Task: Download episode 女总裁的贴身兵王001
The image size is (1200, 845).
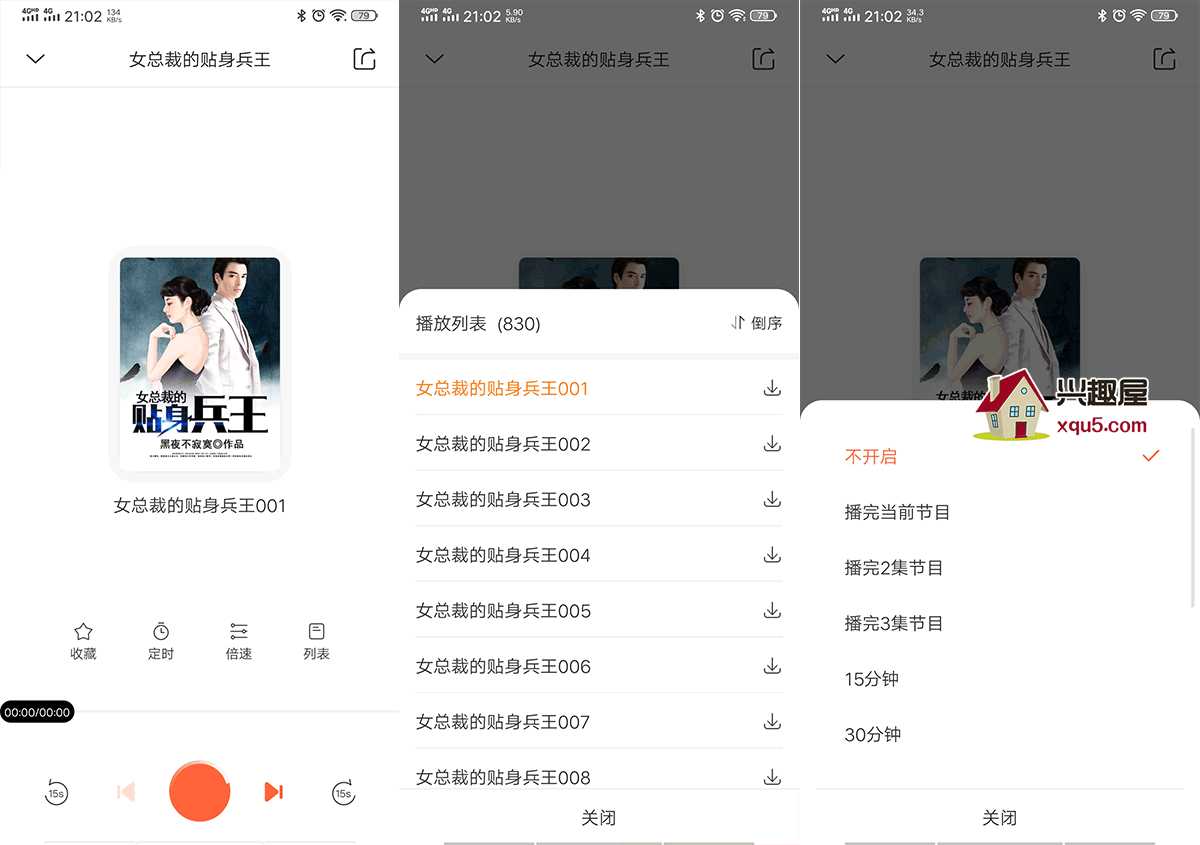Action: tap(772, 388)
